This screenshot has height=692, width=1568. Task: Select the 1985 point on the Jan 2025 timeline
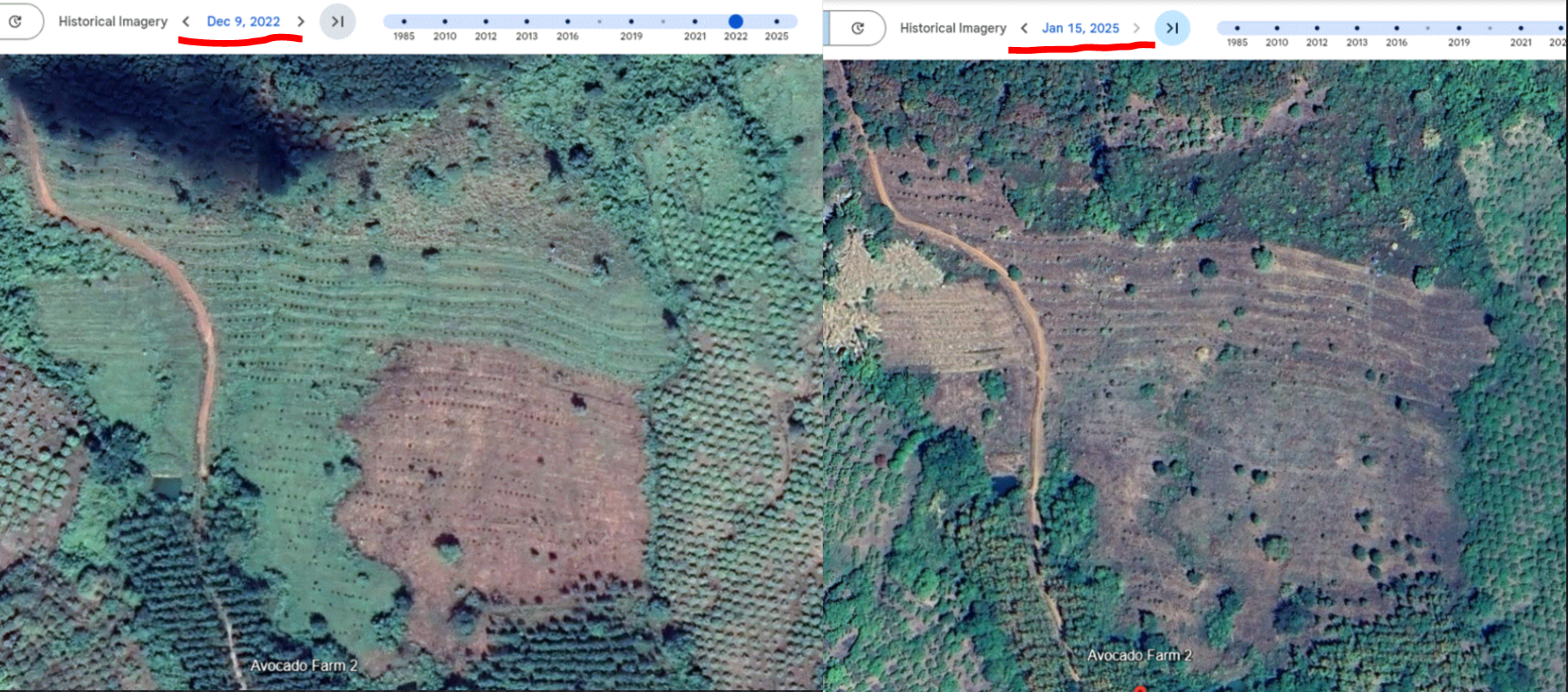pyautogui.click(x=1237, y=28)
